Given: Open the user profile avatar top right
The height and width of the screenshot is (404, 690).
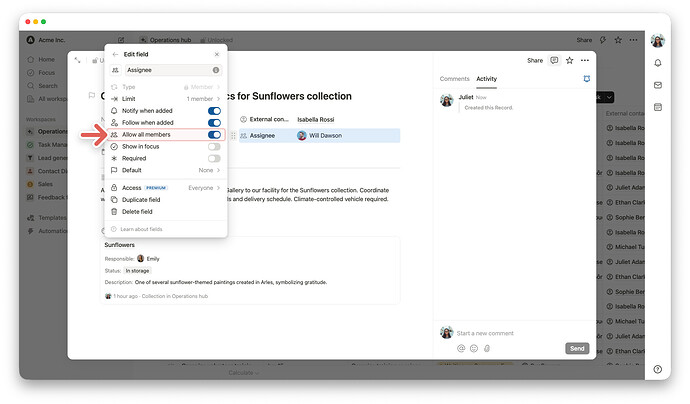Looking at the screenshot, I should [658, 40].
